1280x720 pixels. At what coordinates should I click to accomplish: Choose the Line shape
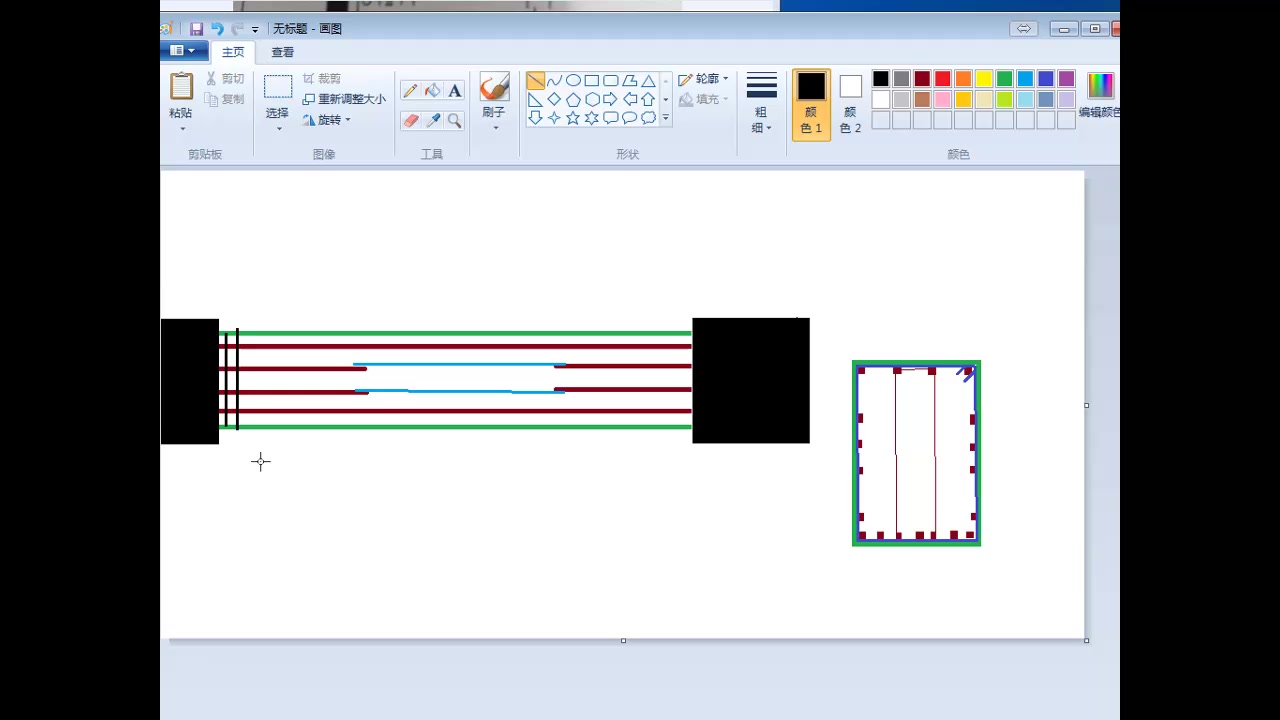point(535,81)
